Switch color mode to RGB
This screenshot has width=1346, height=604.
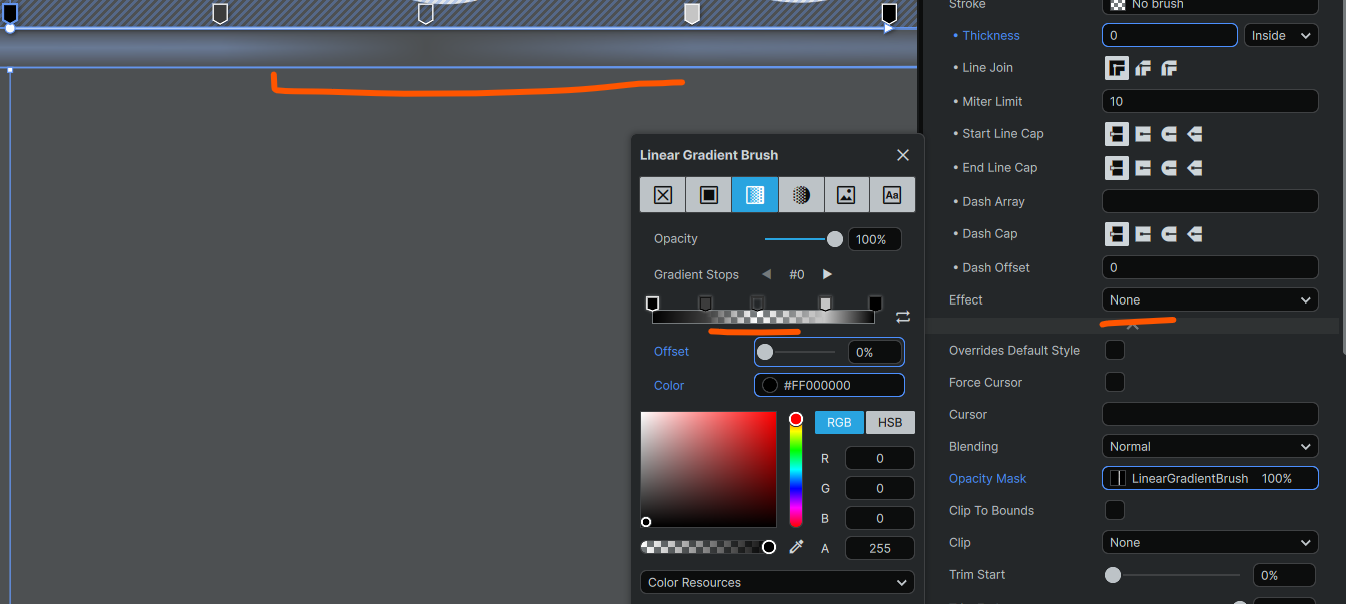click(x=839, y=422)
